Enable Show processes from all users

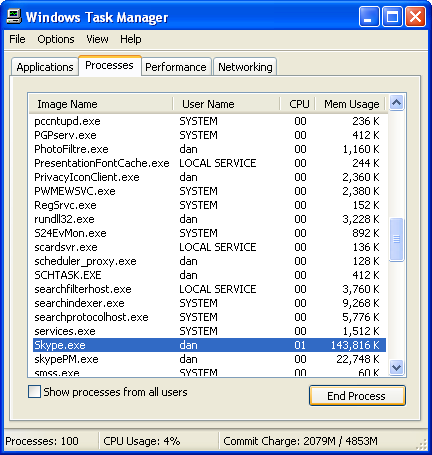pos(34,392)
